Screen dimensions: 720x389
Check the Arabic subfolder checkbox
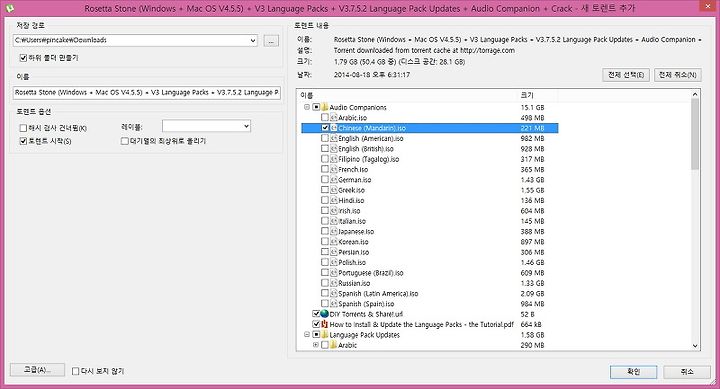tap(325, 345)
